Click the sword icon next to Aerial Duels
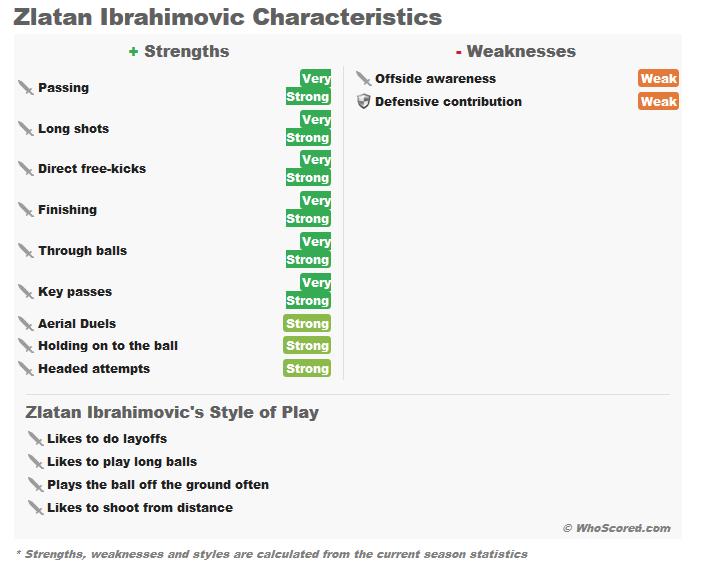Viewport: 702px width, 571px height. click(x=26, y=324)
